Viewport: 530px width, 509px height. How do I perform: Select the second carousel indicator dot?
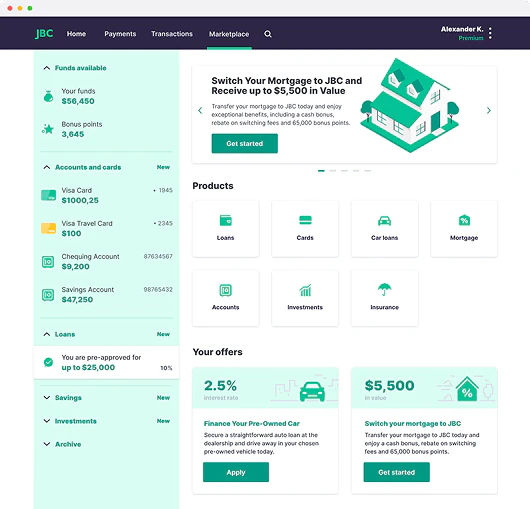coord(333,171)
